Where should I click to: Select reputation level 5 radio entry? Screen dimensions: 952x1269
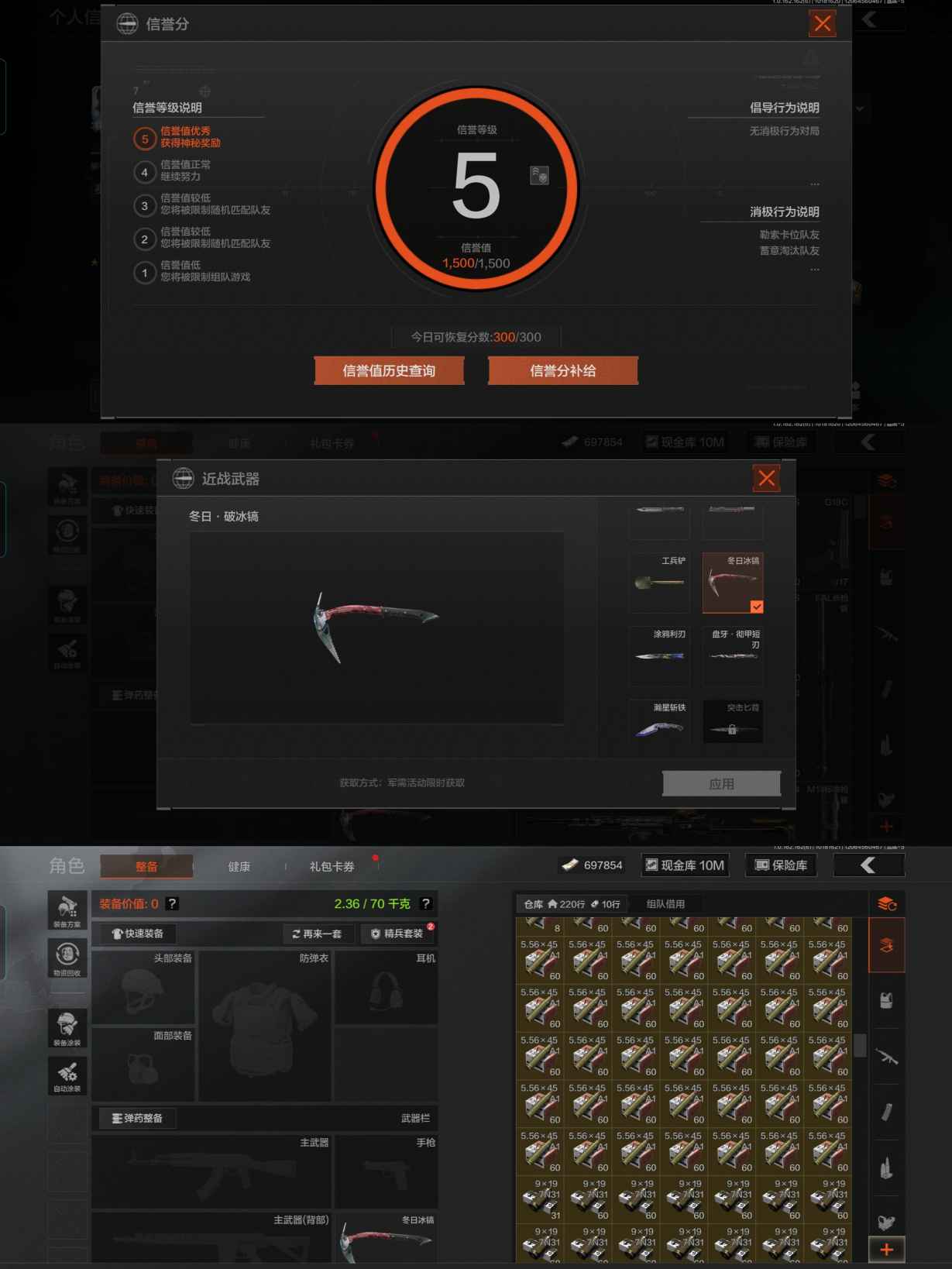tap(145, 139)
